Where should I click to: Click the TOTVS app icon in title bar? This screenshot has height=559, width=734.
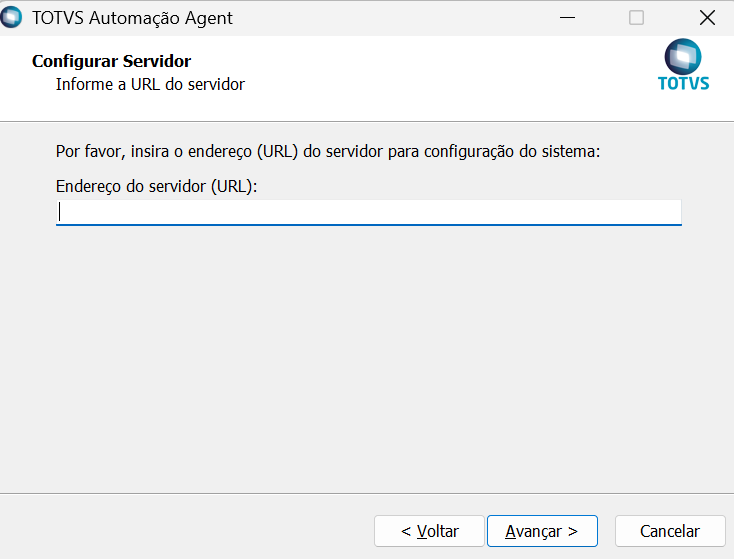tap(13, 18)
